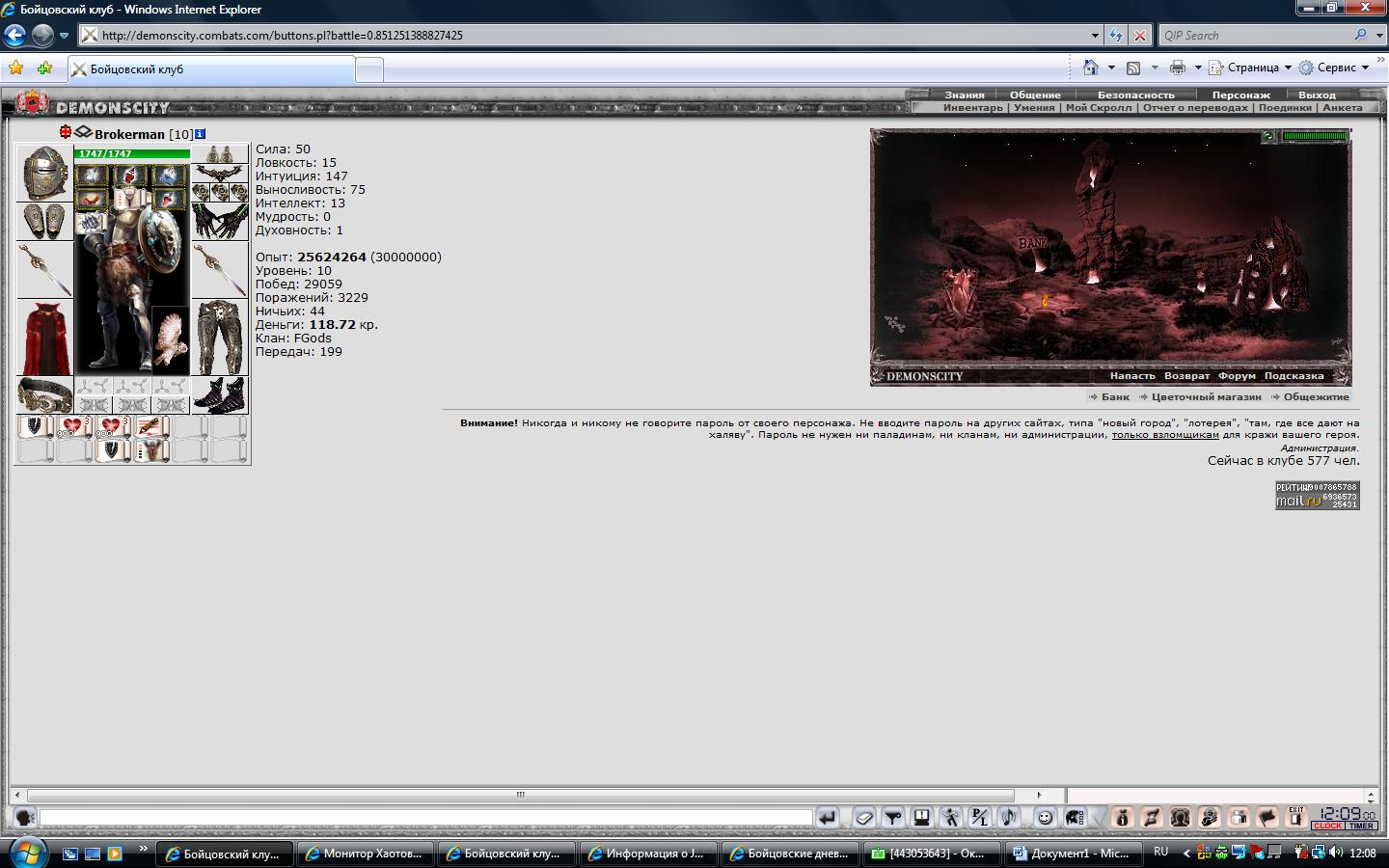The width and height of the screenshot is (1389, 868).
Task: Click the horizontal scrollbar thumb
Action: (x=521, y=795)
